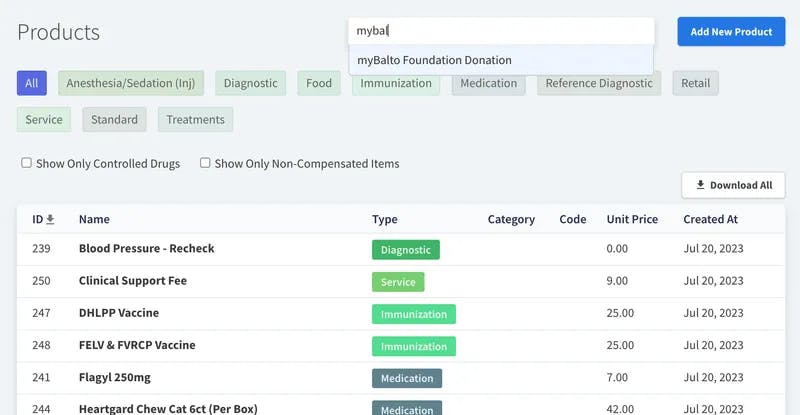800x415 pixels.
Task: Filter products by Retail tag
Action: (695, 83)
